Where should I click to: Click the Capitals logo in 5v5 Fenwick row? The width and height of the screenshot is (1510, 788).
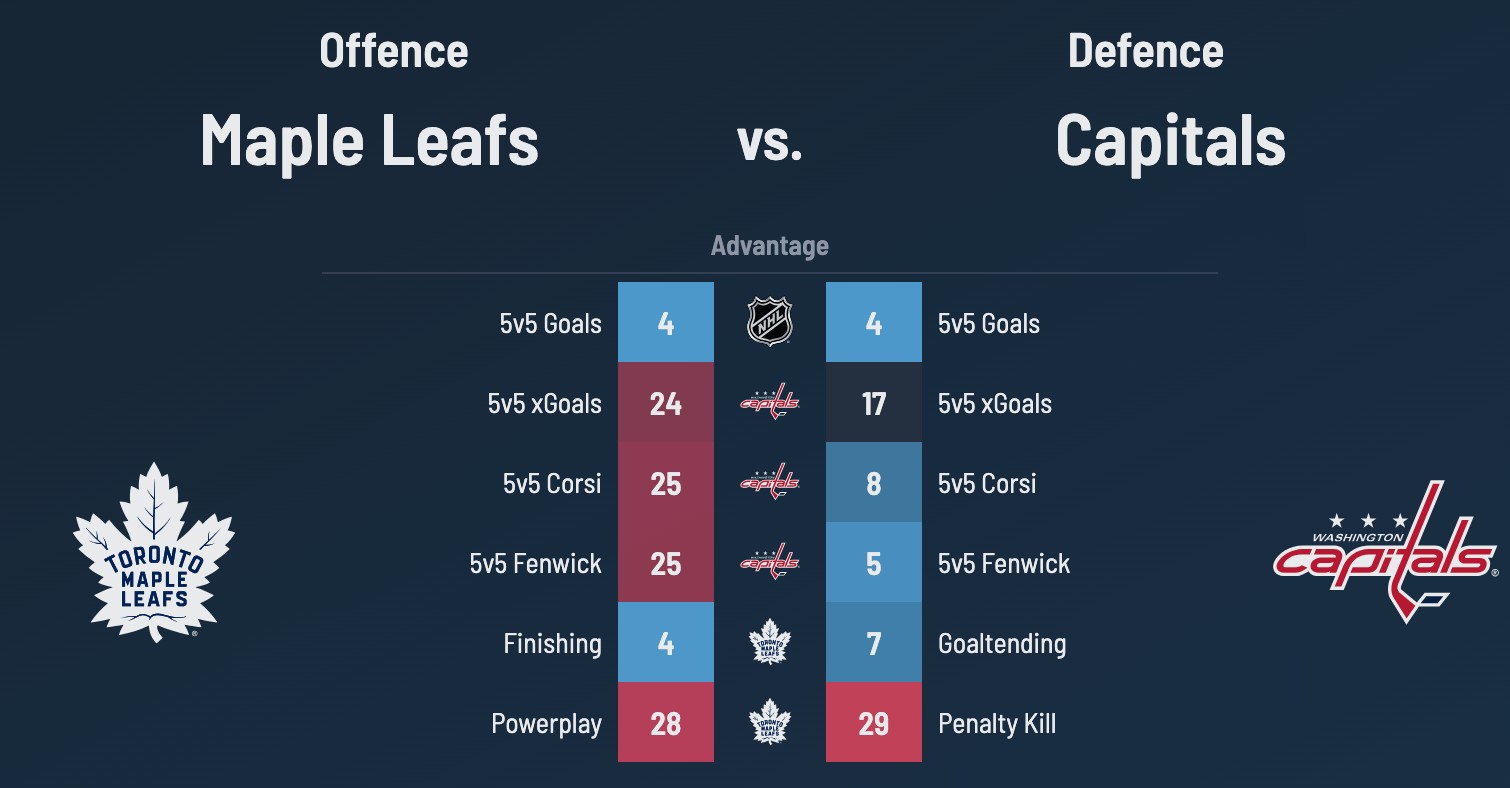pos(770,562)
